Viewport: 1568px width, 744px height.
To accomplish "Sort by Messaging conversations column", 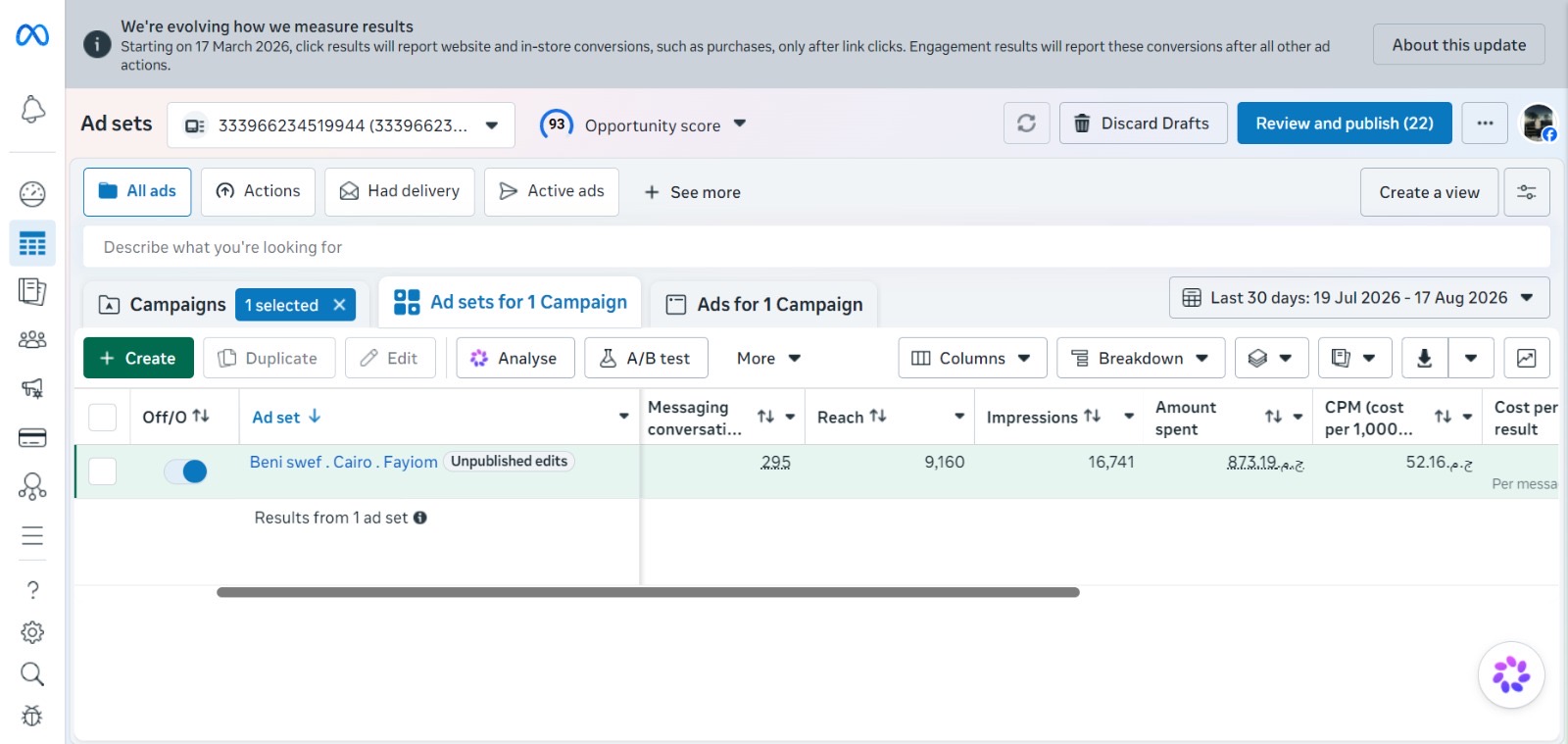I will [765, 417].
